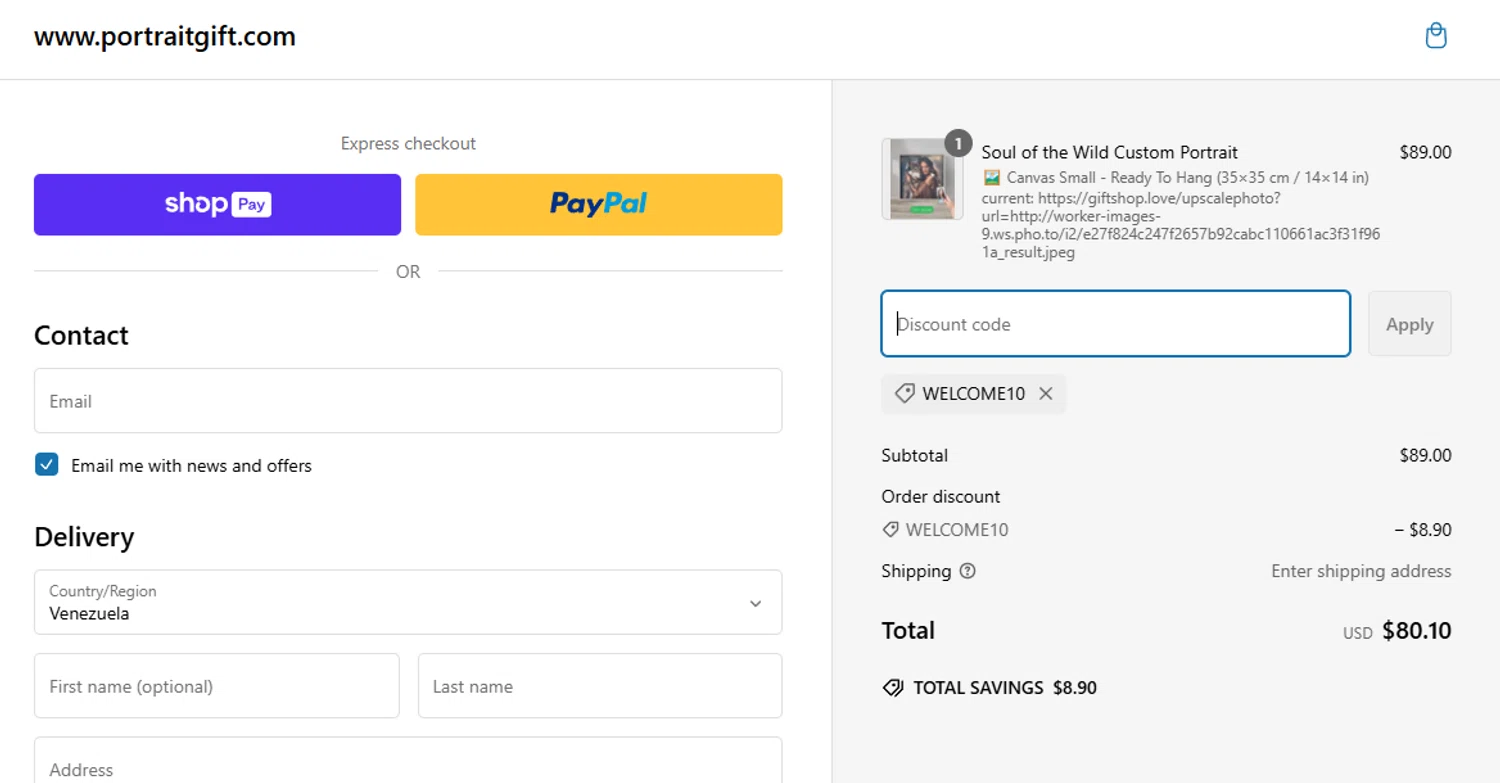Focus the Last name field
Image resolution: width=1500 pixels, height=783 pixels.
point(600,686)
